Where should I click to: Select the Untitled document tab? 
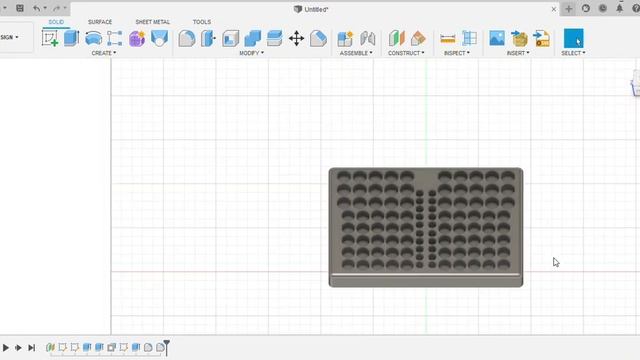[x=311, y=9]
